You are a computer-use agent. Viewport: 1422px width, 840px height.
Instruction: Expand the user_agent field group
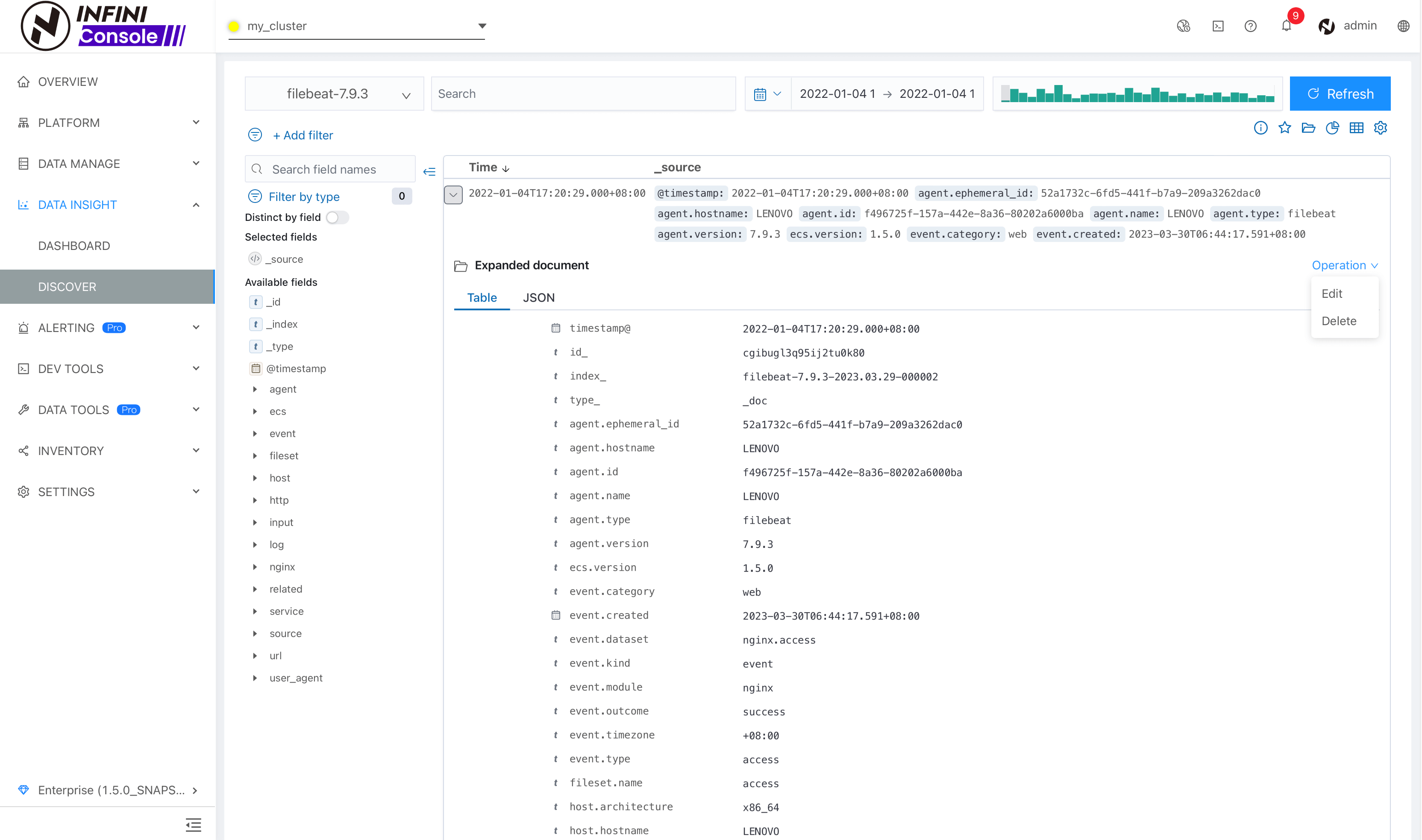[255, 678]
